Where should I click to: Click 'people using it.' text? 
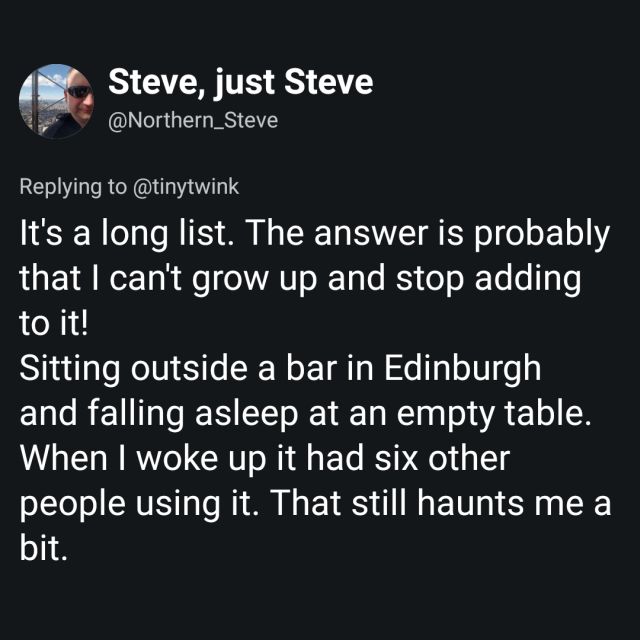tap(139, 503)
